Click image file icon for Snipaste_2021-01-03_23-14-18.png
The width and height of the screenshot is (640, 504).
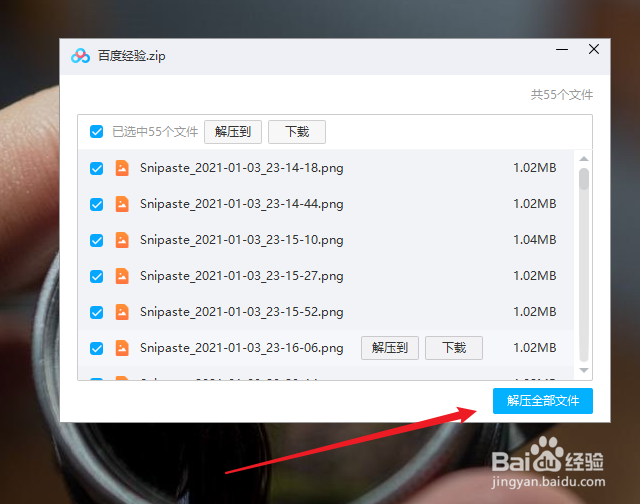(122, 168)
